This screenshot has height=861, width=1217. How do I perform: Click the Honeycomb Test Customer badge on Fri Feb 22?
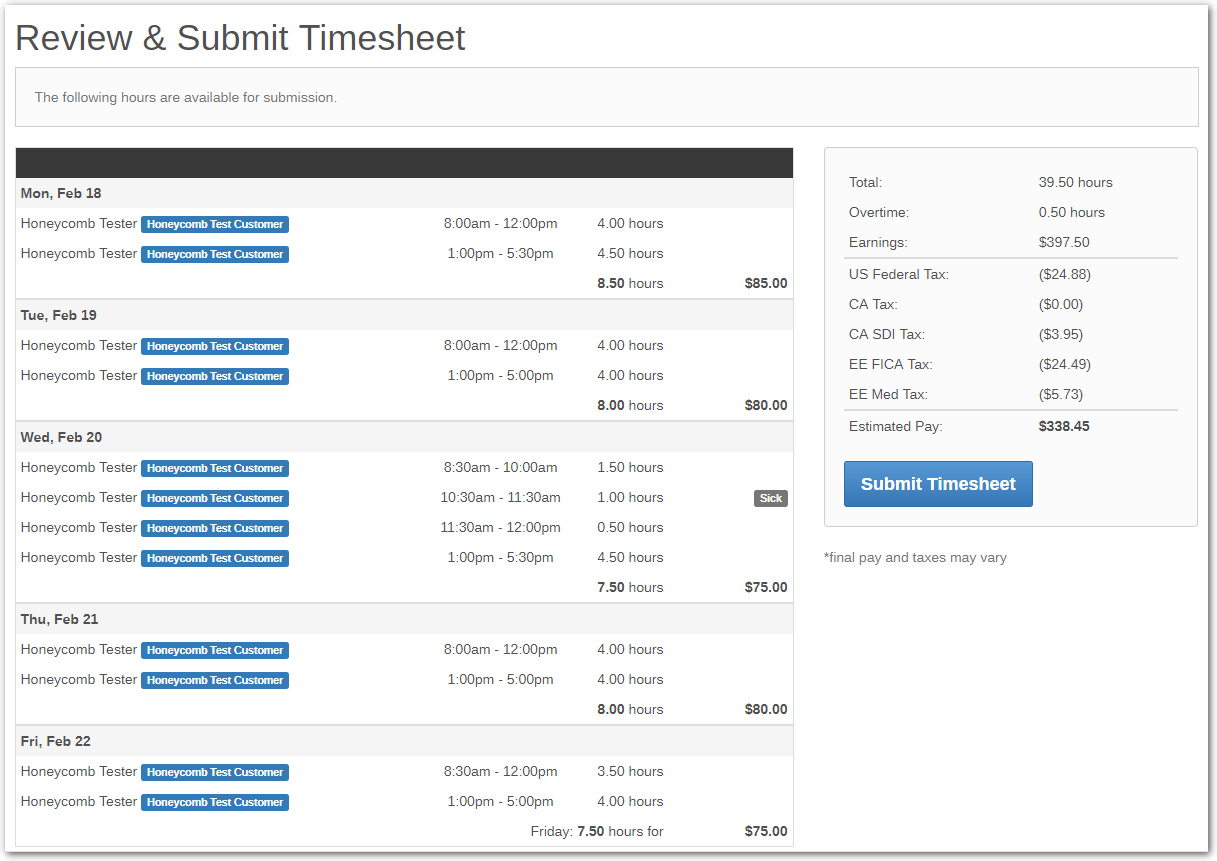click(x=214, y=772)
